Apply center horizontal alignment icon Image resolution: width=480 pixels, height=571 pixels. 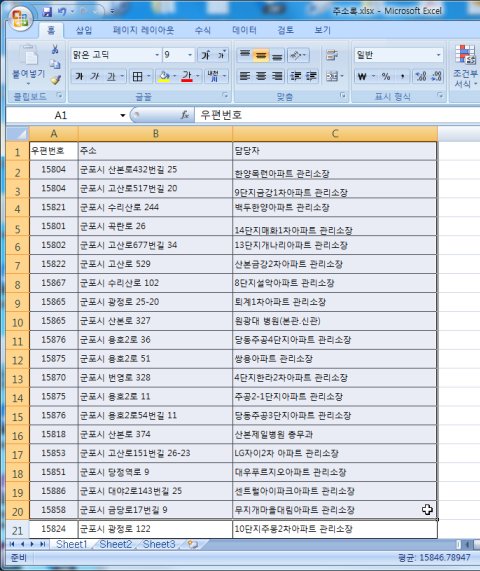click(261, 76)
